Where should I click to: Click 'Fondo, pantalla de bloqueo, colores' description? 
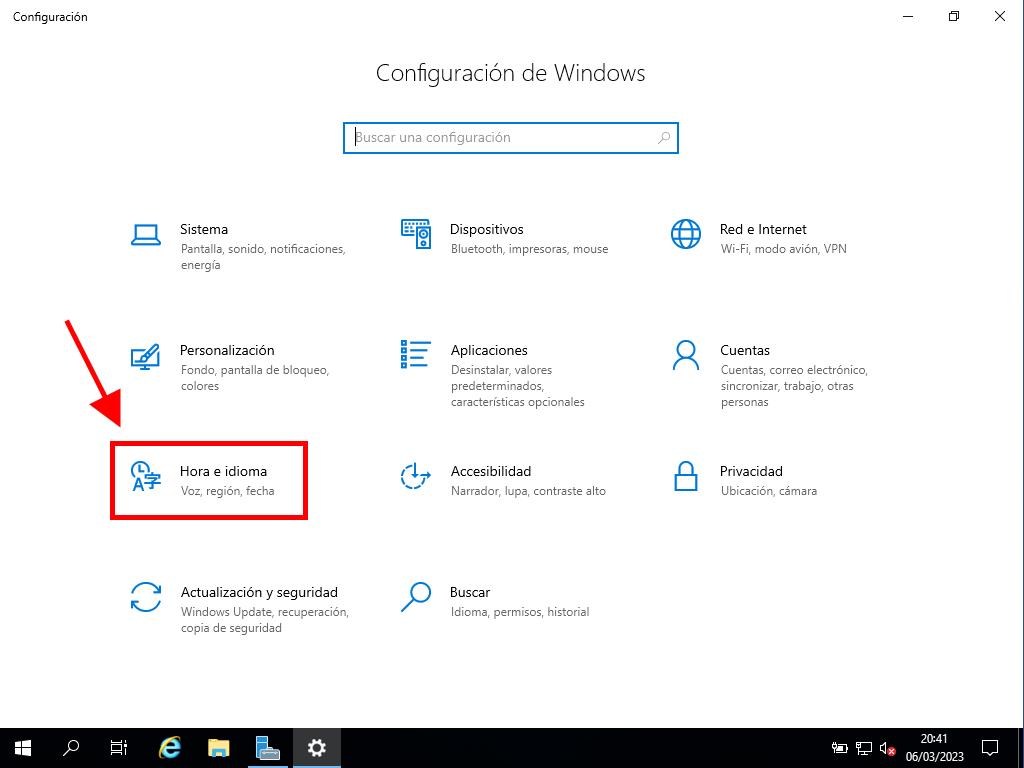click(255, 377)
